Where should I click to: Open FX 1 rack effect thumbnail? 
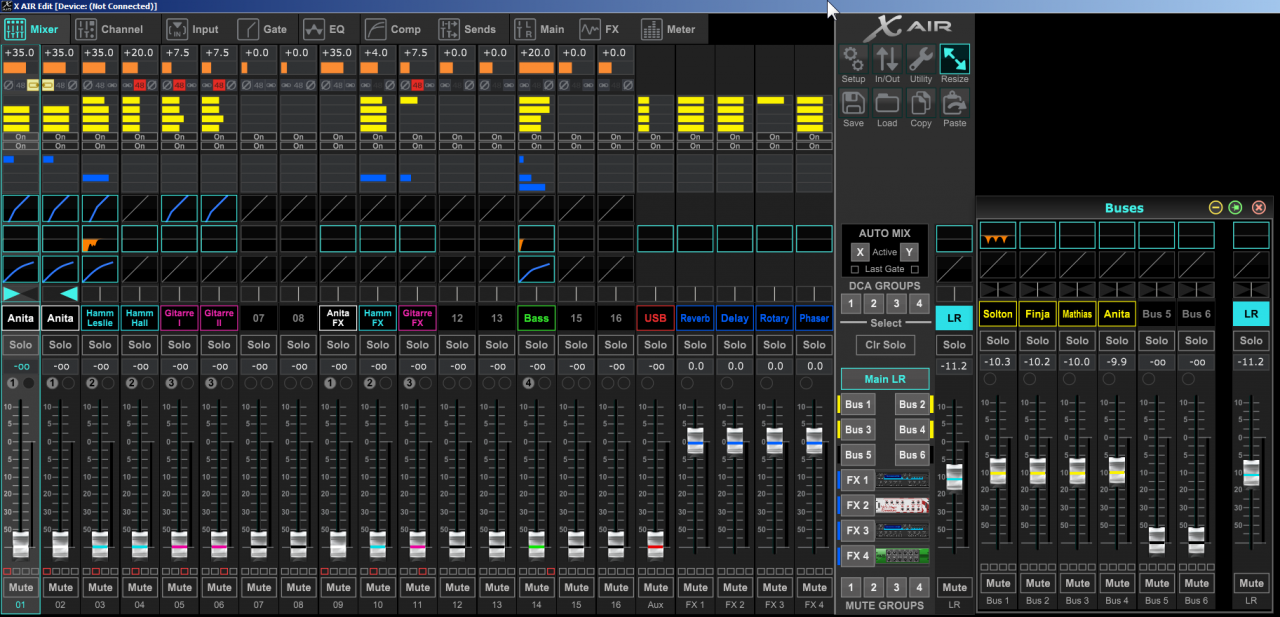pos(902,480)
